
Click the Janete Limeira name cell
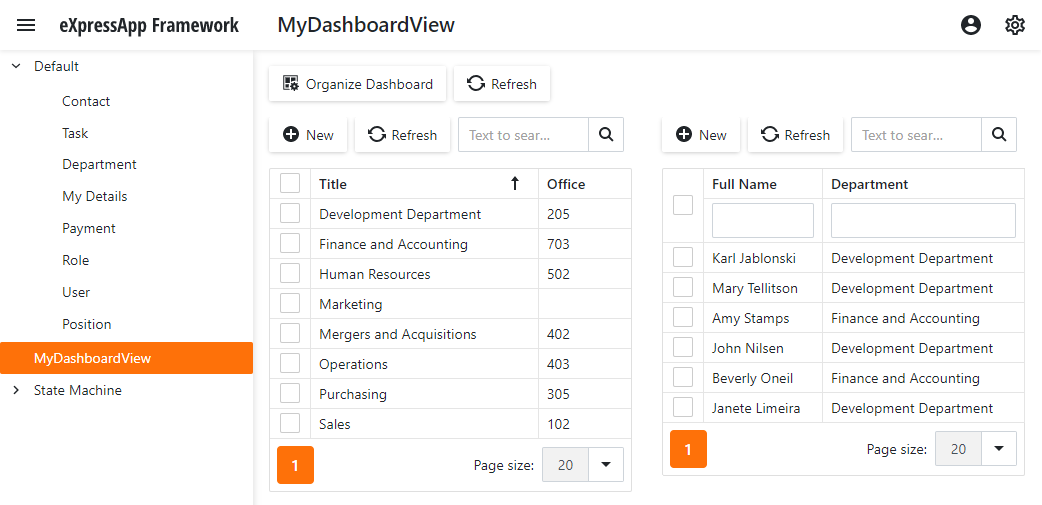pyautogui.click(x=763, y=407)
